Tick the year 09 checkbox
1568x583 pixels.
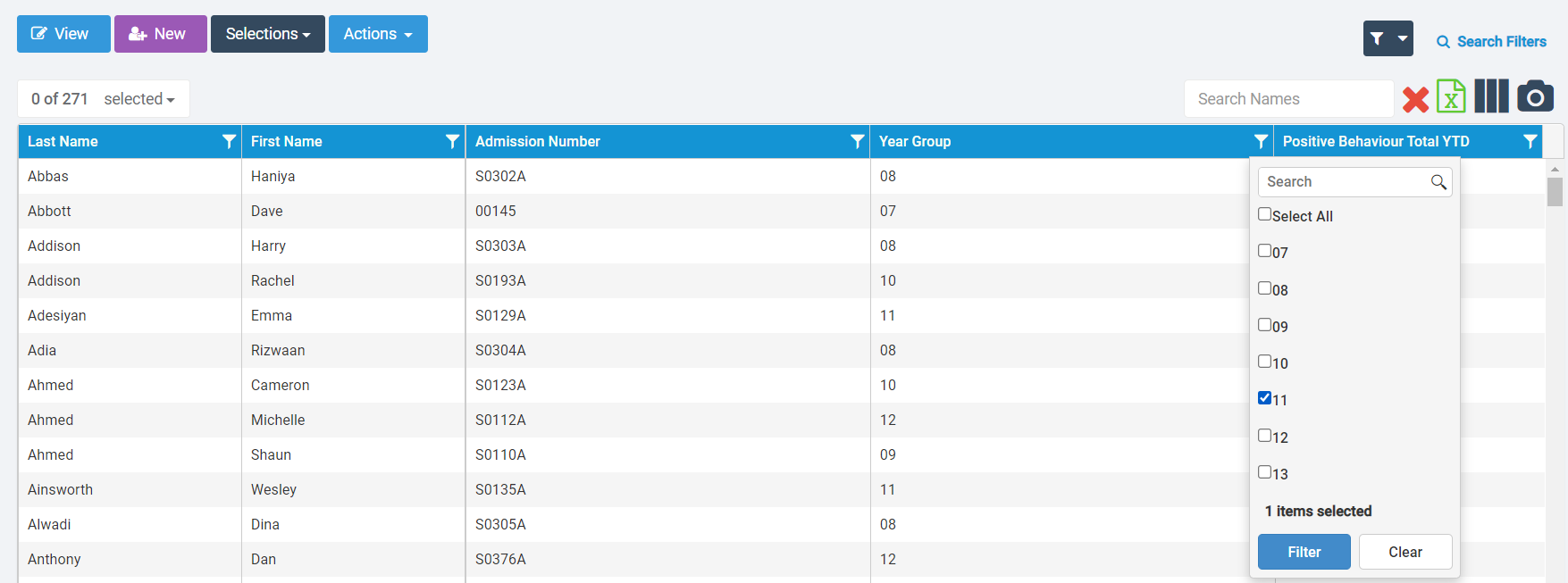1264,325
